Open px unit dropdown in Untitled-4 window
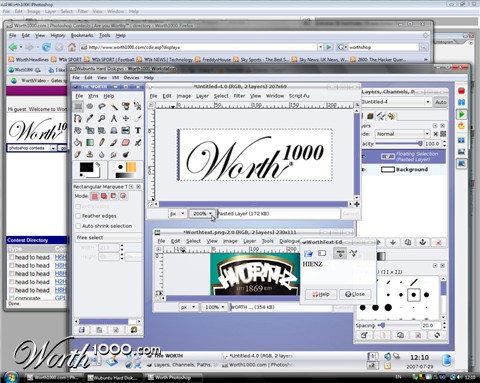The image size is (480, 383). pyautogui.click(x=177, y=214)
